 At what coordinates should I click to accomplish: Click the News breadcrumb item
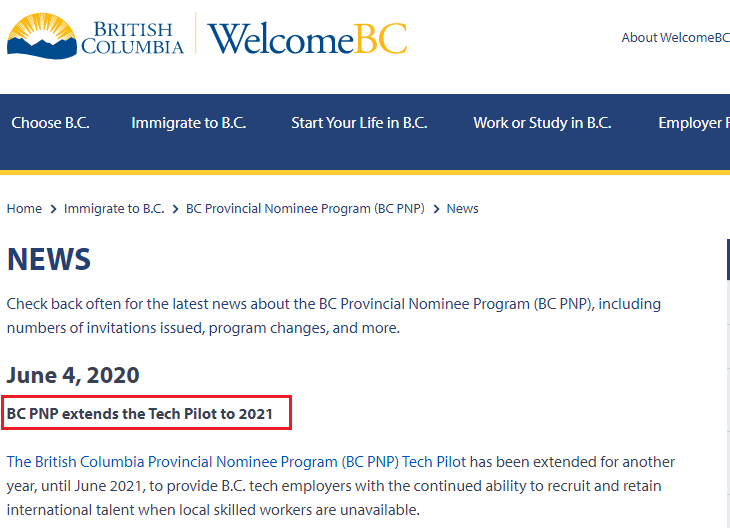coord(462,209)
